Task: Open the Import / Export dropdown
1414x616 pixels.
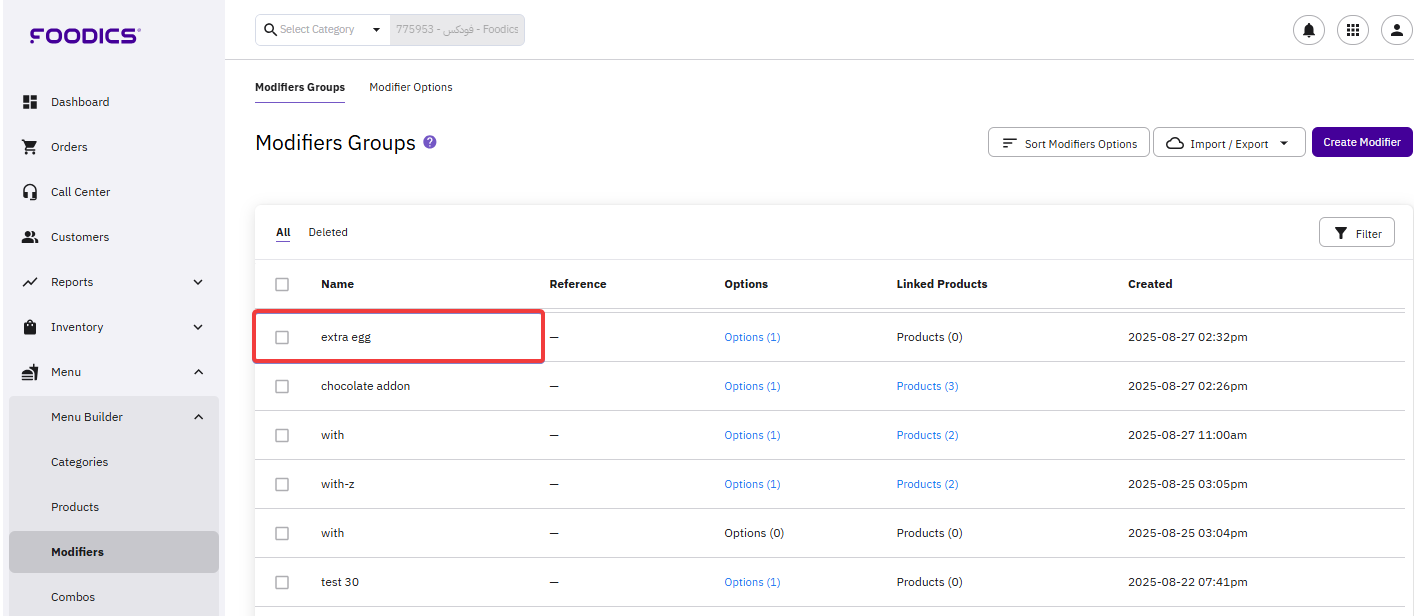Action: [1229, 143]
